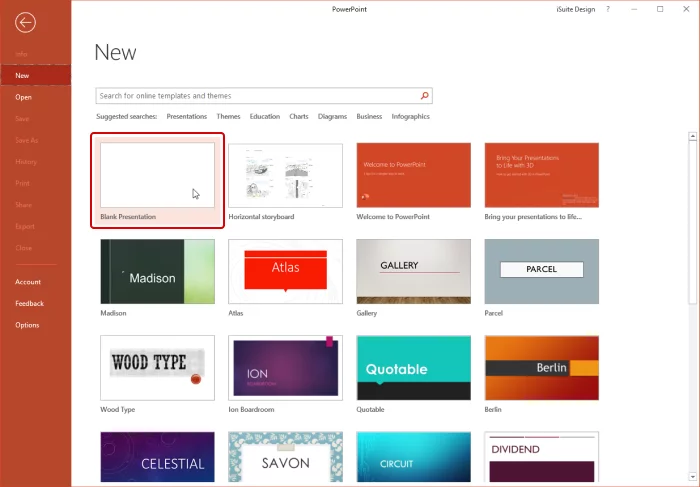Click the Presentations suggested search

(x=187, y=117)
